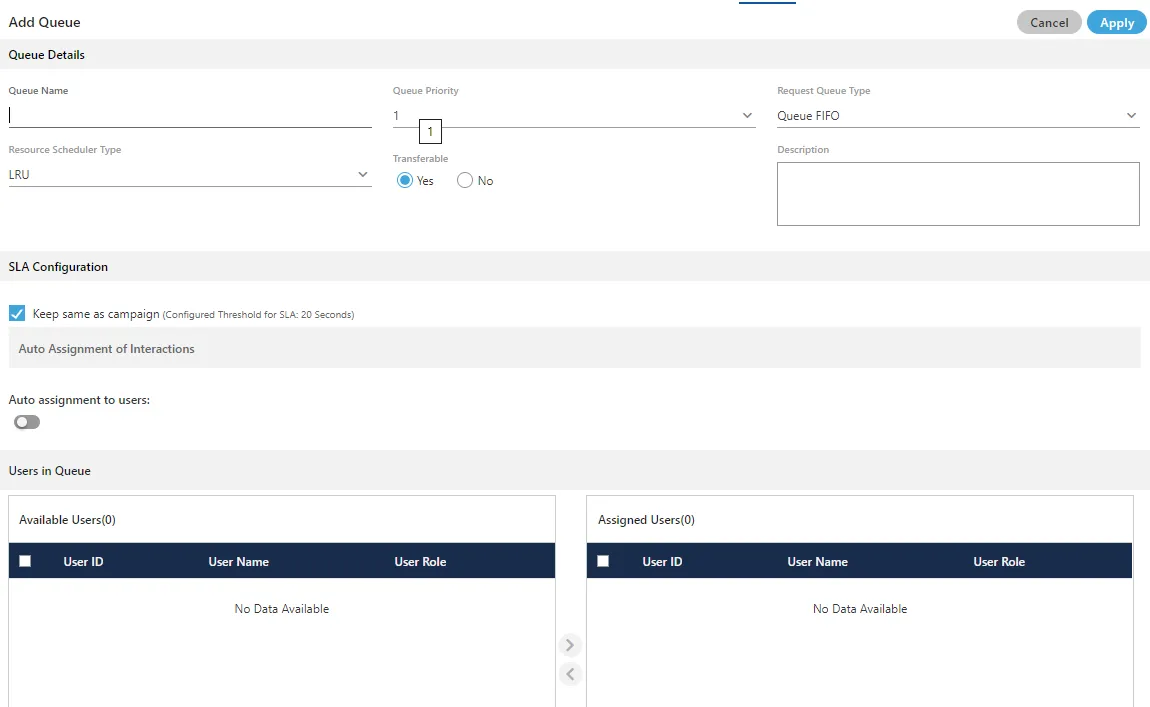The height and width of the screenshot is (707, 1150).
Task: Click User Name header in Assigned Users
Action: point(818,562)
